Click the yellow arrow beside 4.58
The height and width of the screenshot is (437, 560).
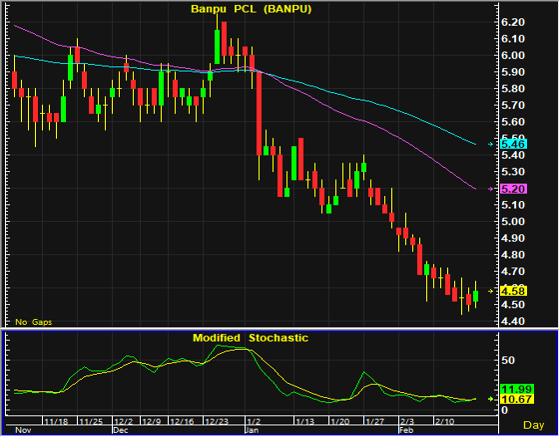tap(491, 291)
